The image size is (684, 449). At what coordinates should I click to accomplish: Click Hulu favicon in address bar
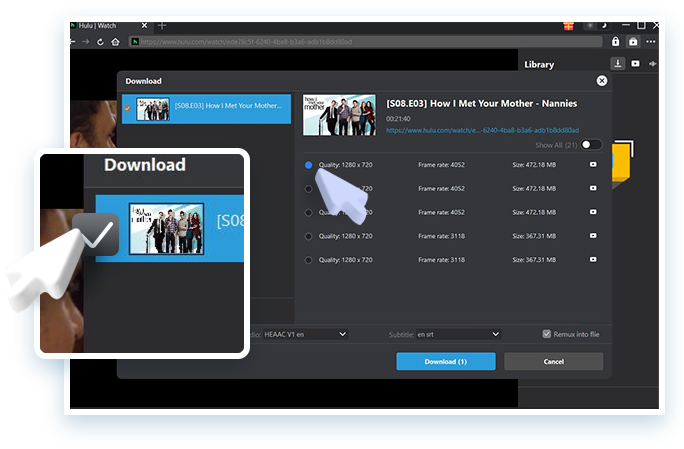(135, 41)
